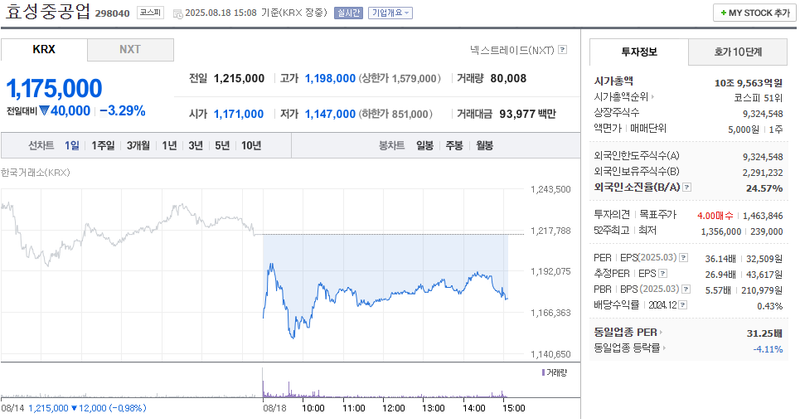This screenshot has width=800, height=419.
Task: Open help icon beside PBR BPS(2025.03)
Action: [x=686, y=289]
